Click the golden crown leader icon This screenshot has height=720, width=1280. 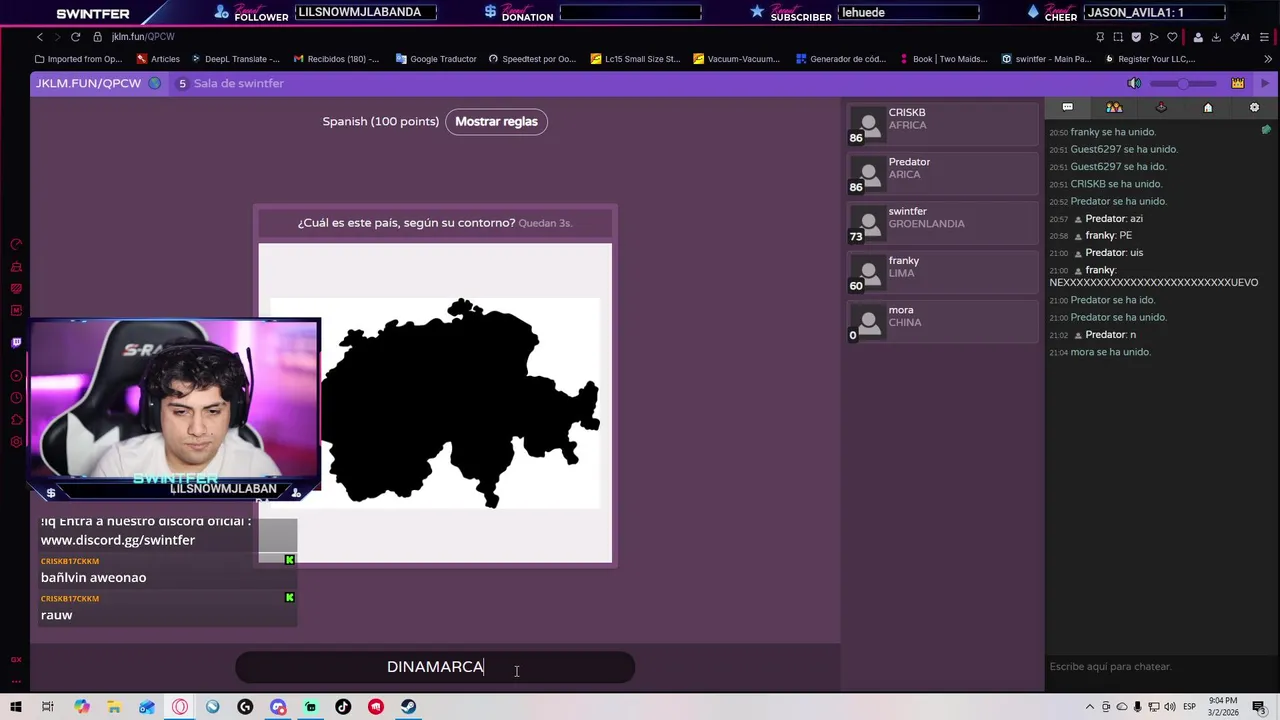(x=1238, y=83)
